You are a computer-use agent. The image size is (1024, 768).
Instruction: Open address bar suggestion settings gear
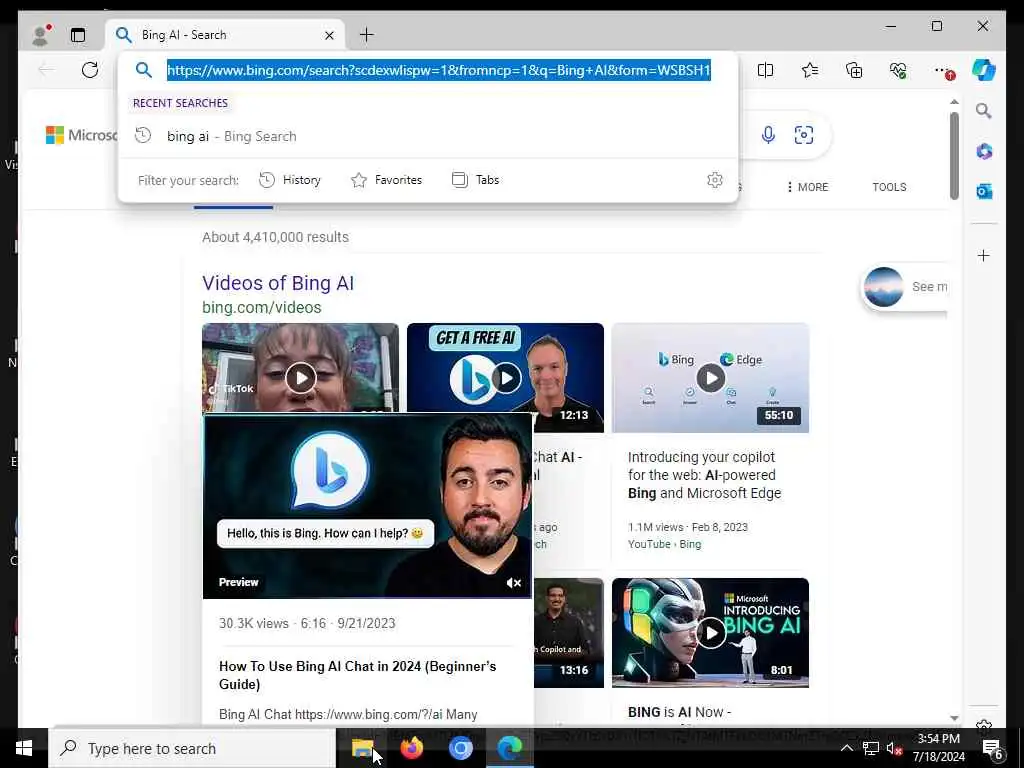(x=714, y=180)
